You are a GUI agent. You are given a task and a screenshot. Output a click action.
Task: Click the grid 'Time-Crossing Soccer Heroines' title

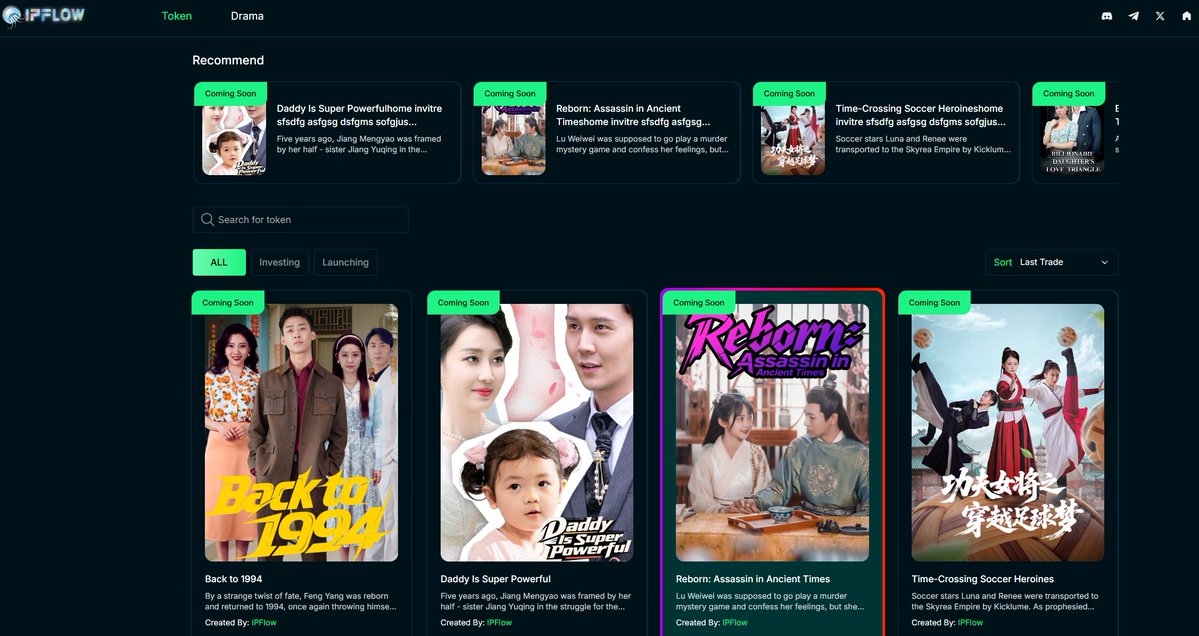coord(983,579)
